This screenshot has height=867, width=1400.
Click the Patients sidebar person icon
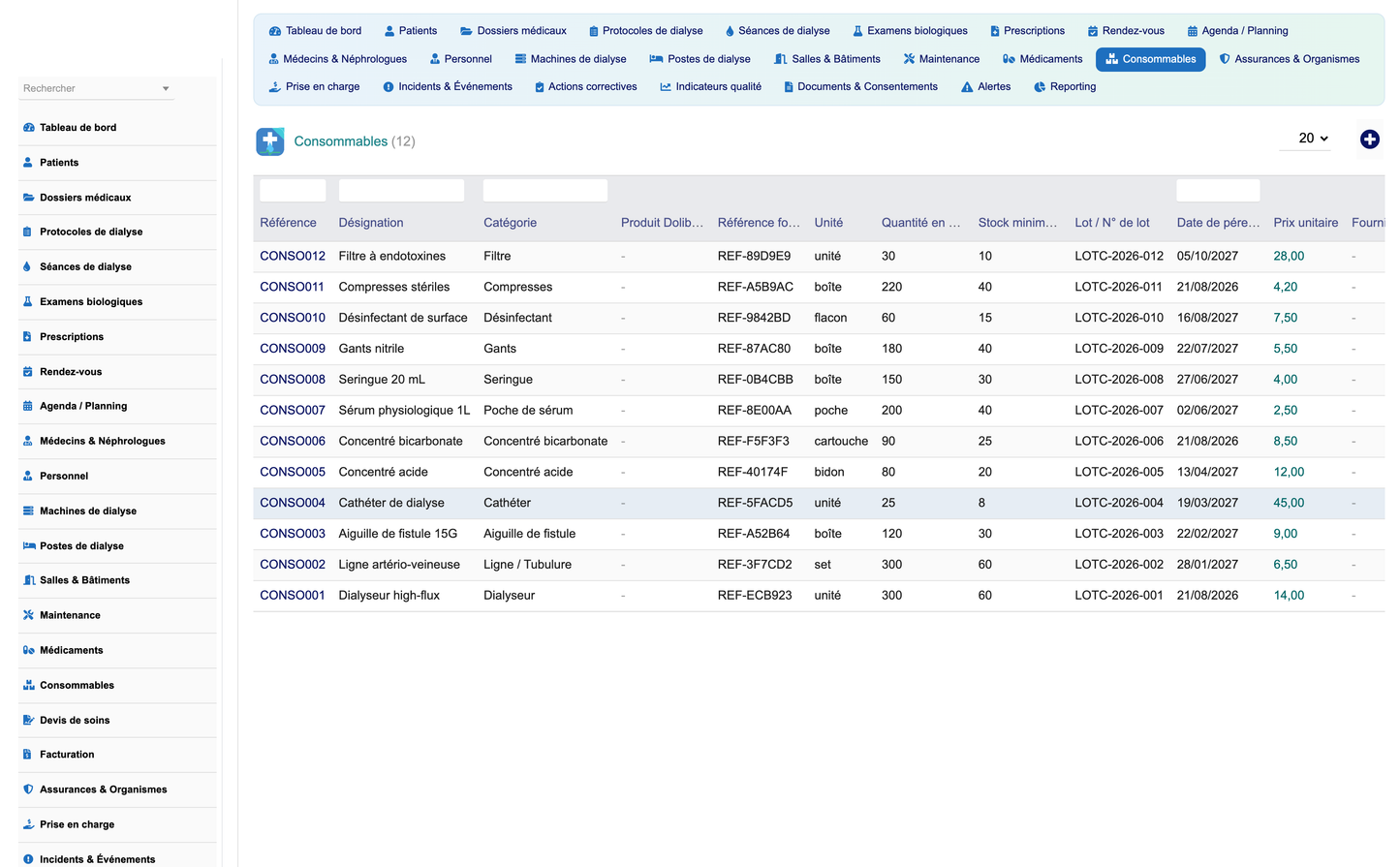[x=28, y=163]
